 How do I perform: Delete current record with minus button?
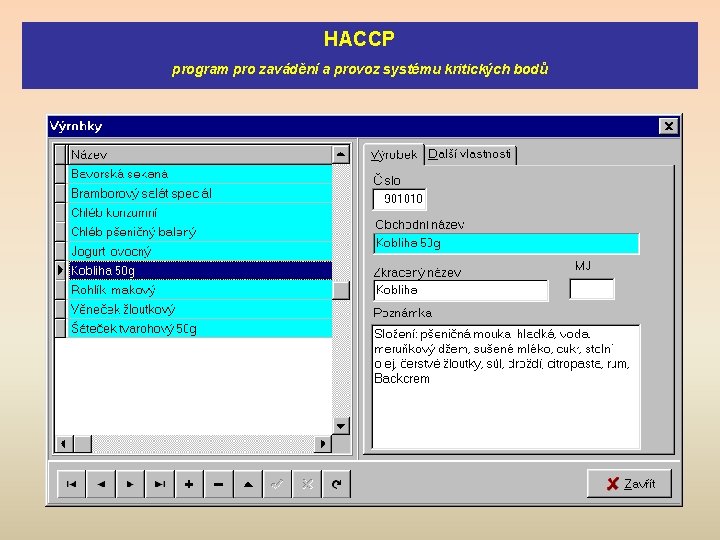[219, 484]
